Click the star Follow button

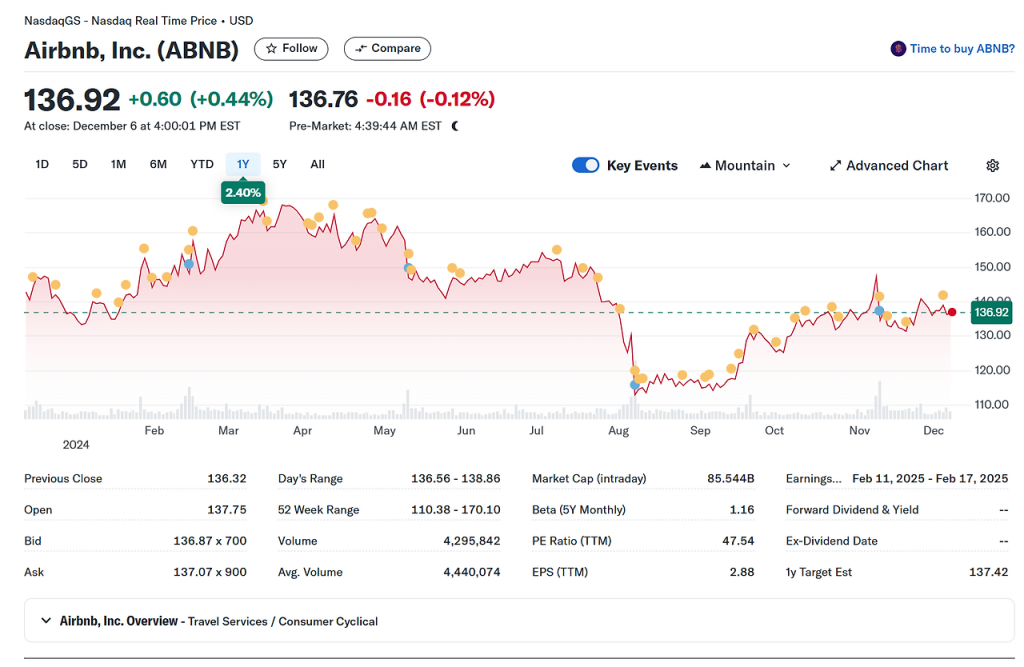click(x=291, y=49)
